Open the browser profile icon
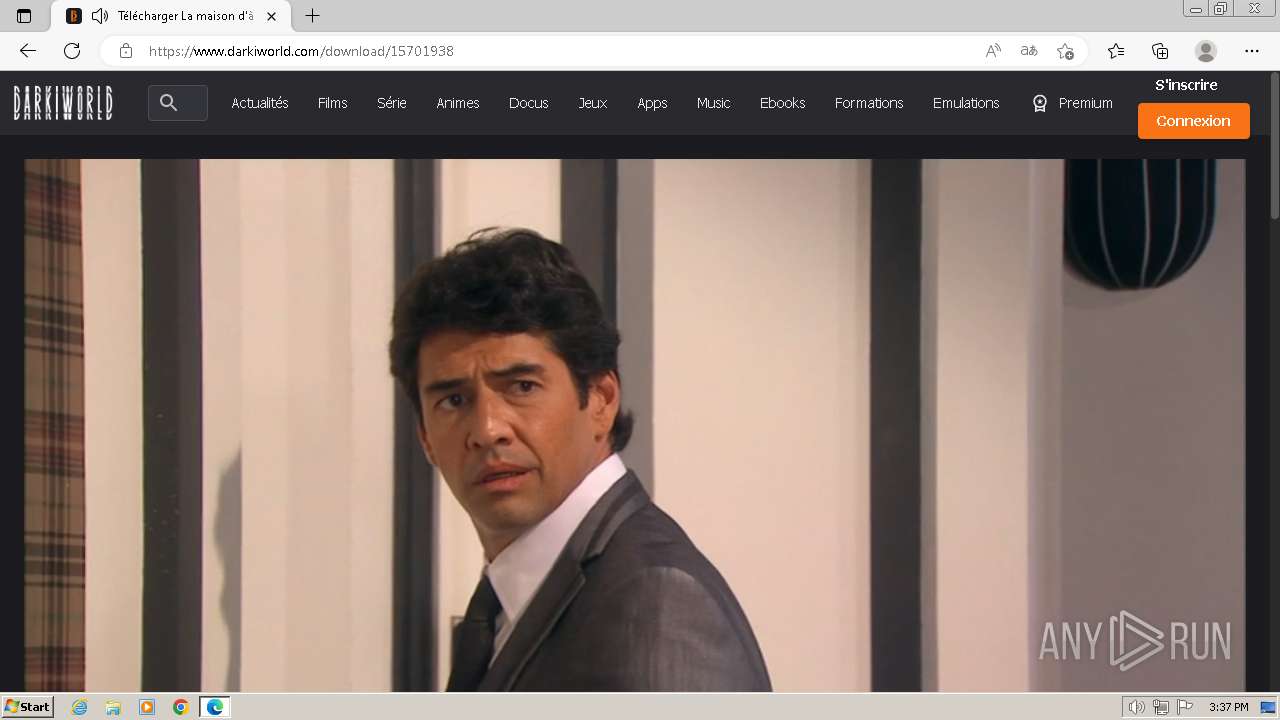This screenshot has width=1280, height=720. click(1206, 51)
